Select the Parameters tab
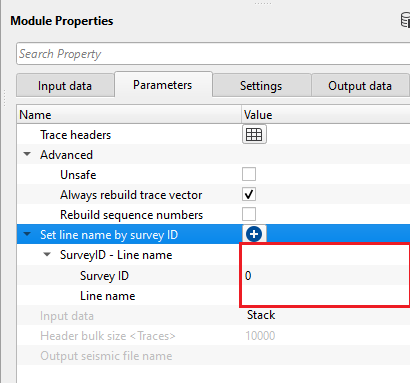This screenshot has height=383, width=410. [x=163, y=85]
